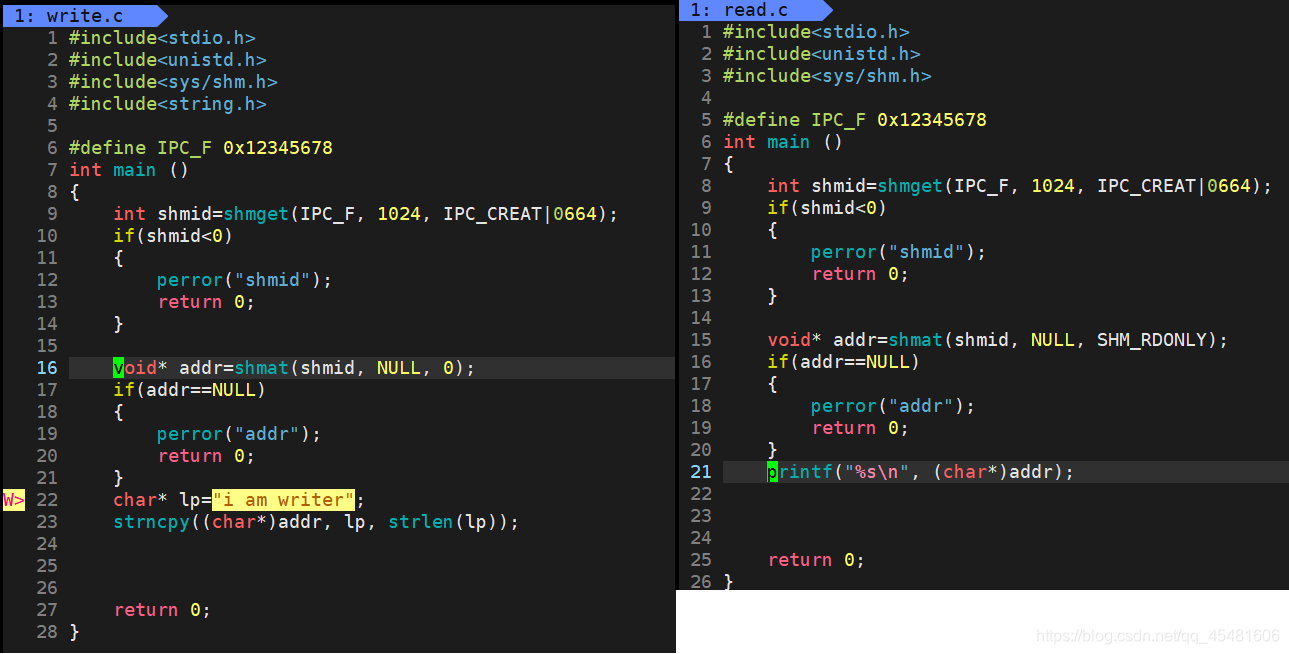The height and width of the screenshot is (654, 1289).
Task: Click strncpy function name on line 23
Action: 151,522
